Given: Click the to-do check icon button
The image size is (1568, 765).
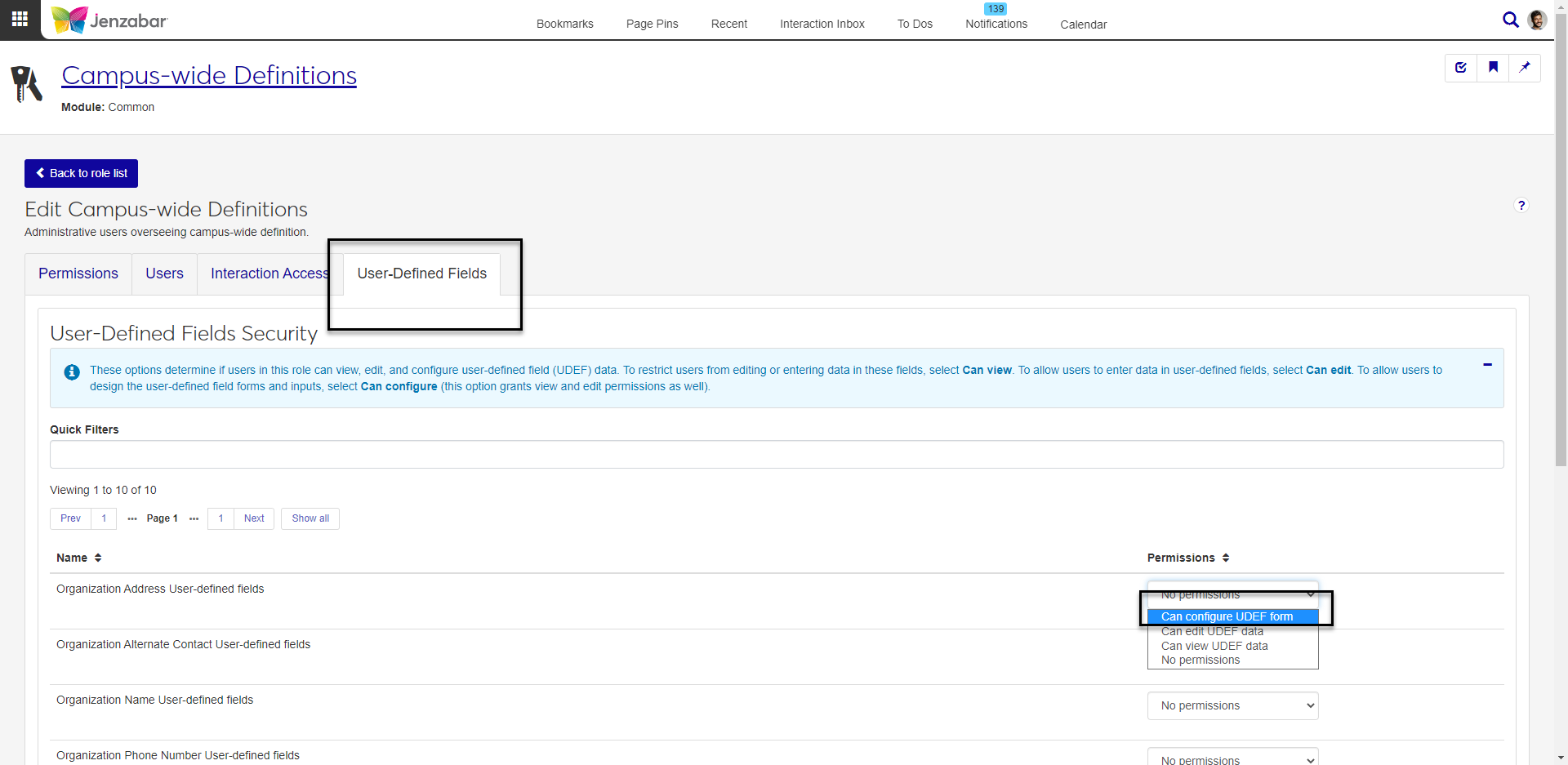Looking at the screenshot, I should click(x=1461, y=68).
